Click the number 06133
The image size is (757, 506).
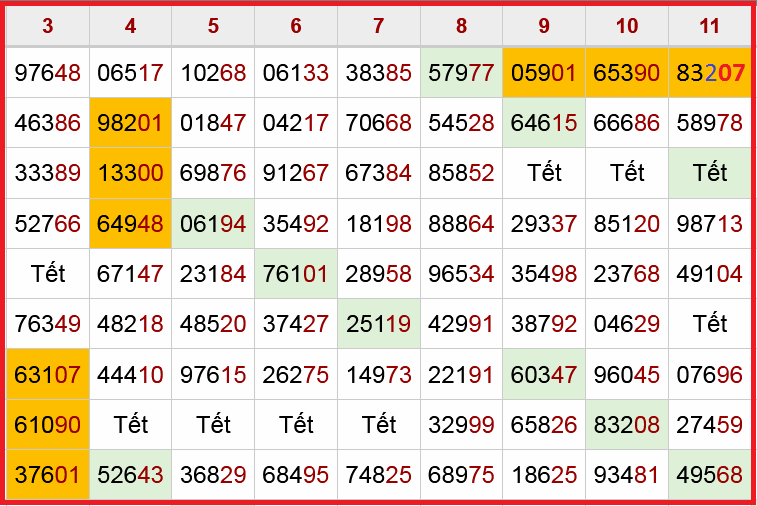pos(296,73)
